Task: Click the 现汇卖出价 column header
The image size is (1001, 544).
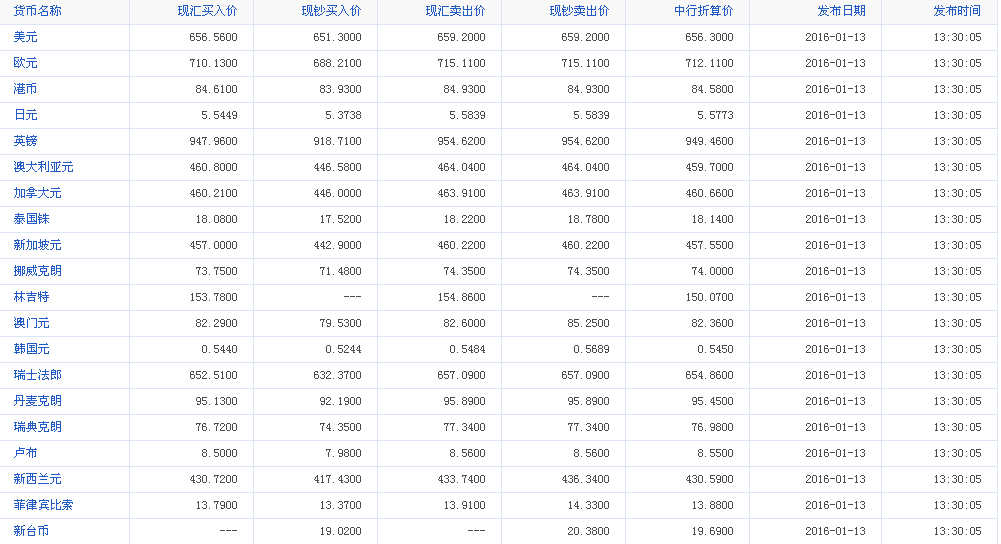Action: pyautogui.click(x=455, y=11)
